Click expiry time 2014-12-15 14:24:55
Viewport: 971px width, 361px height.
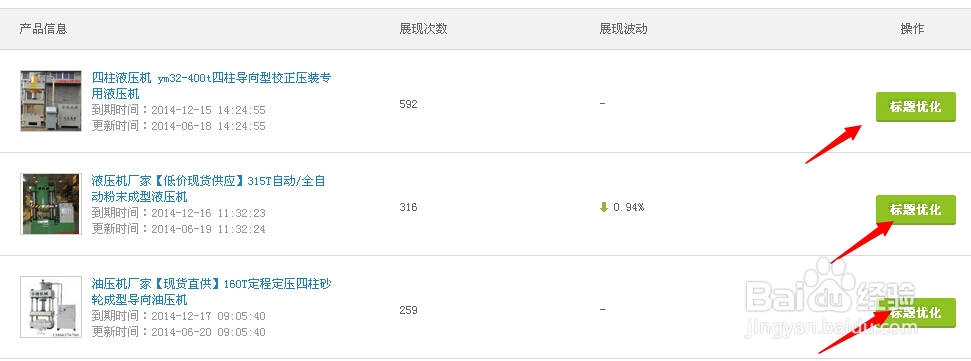(x=208, y=110)
